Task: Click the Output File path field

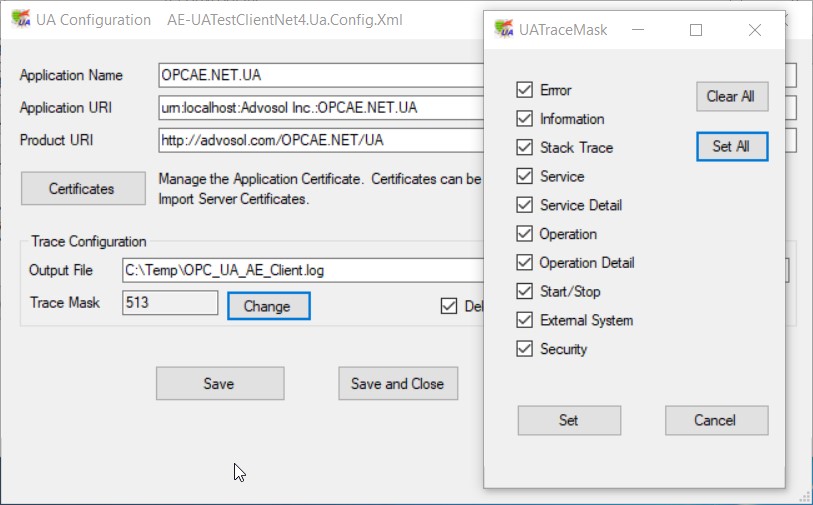Action: click(x=300, y=270)
